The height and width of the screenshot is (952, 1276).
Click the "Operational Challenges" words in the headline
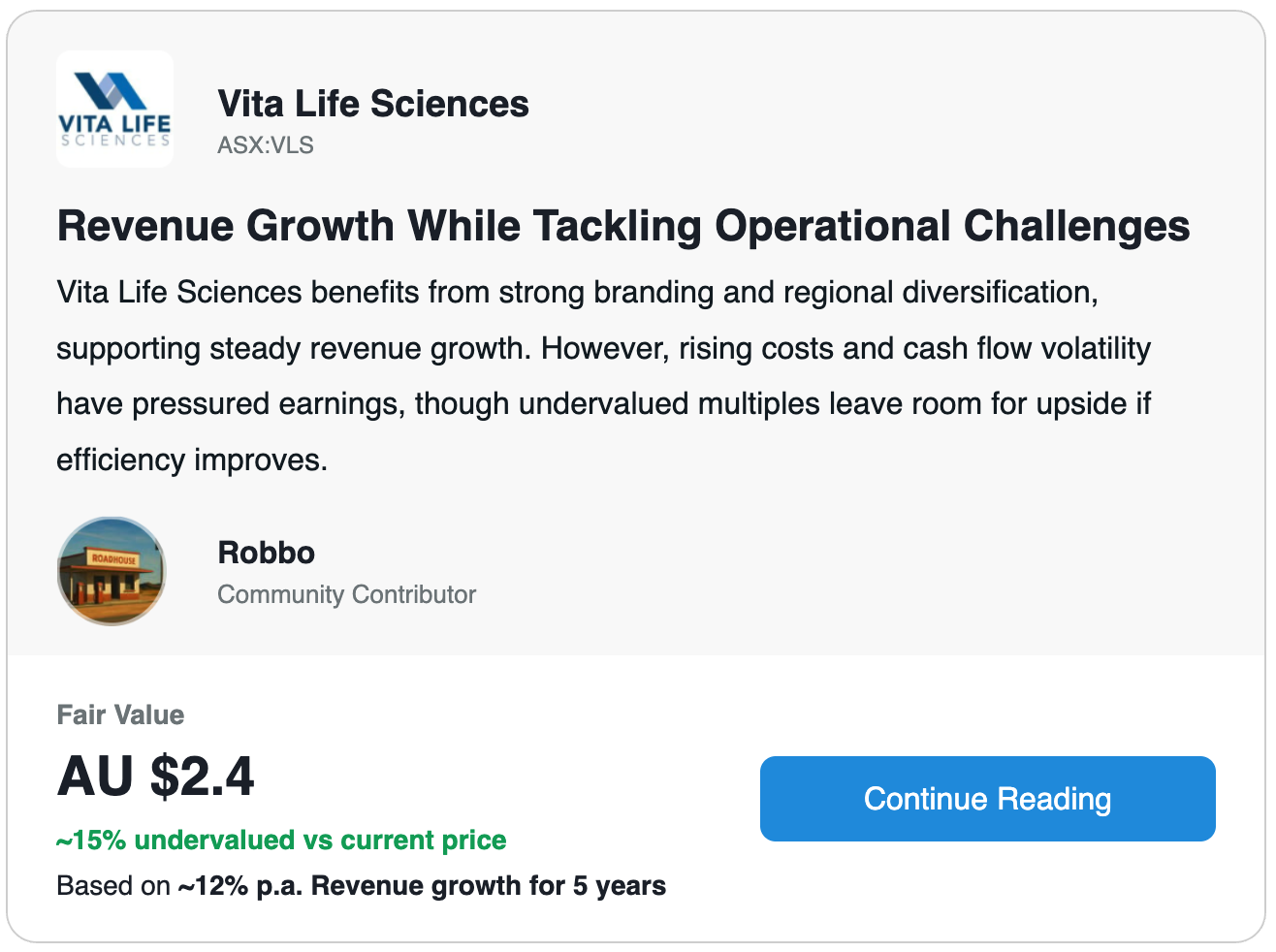tap(952, 226)
